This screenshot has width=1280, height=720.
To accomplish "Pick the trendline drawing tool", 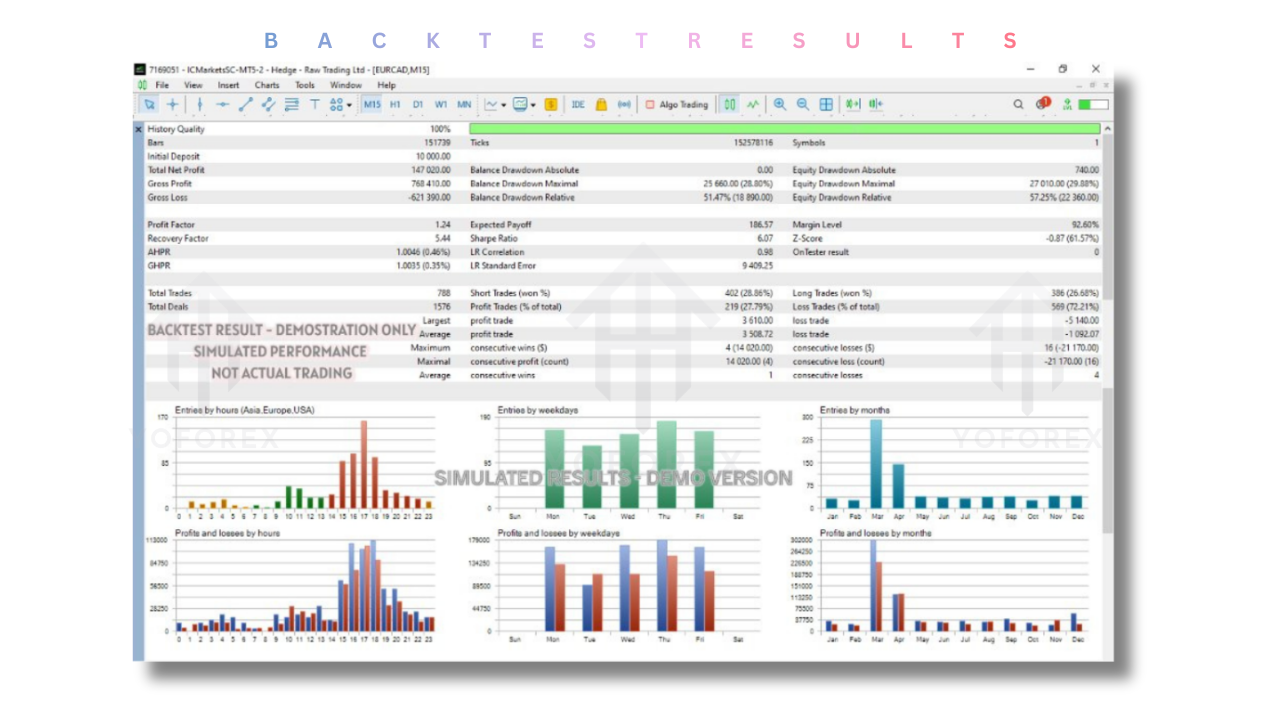I will 245,104.
